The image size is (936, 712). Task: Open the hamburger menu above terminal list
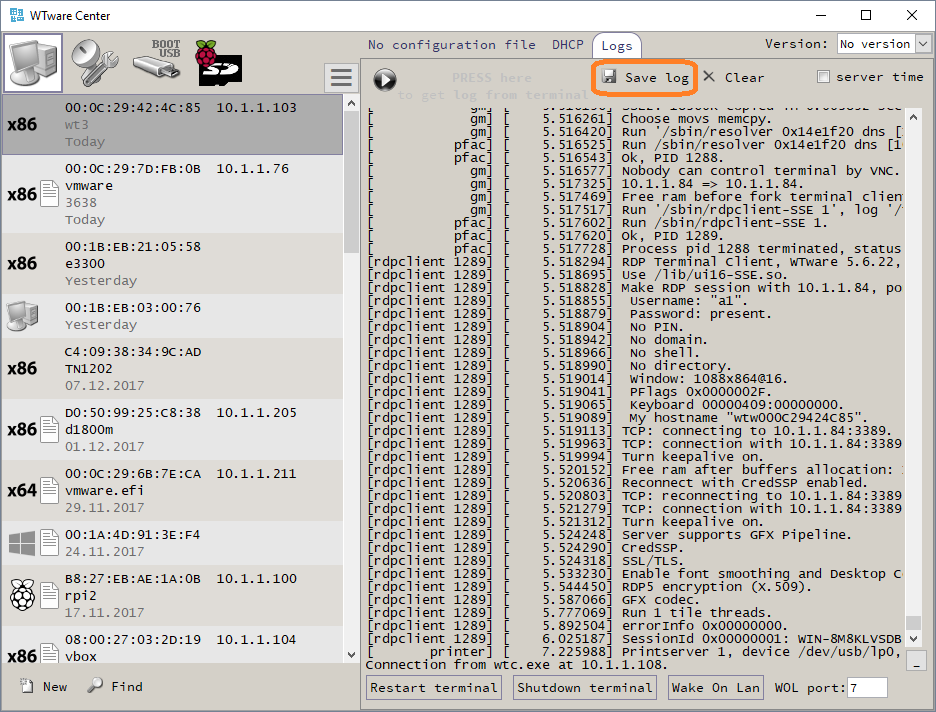(341, 79)
